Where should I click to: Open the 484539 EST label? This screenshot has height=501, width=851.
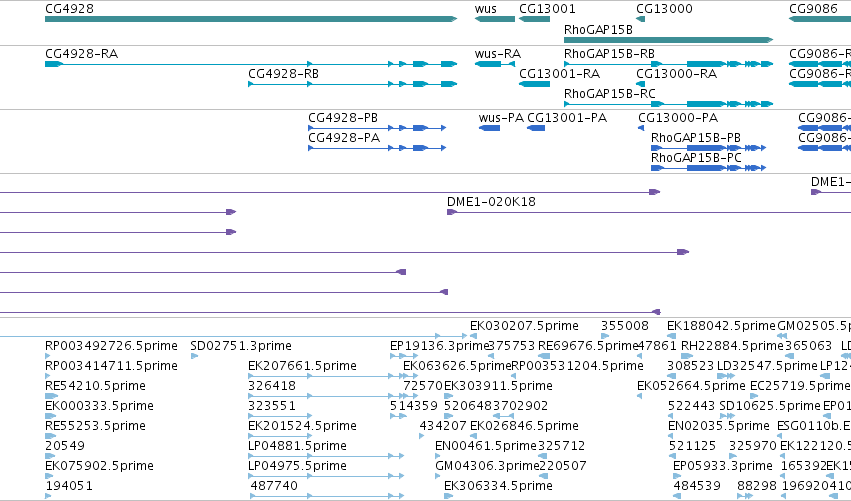click(x=697, y=486)
